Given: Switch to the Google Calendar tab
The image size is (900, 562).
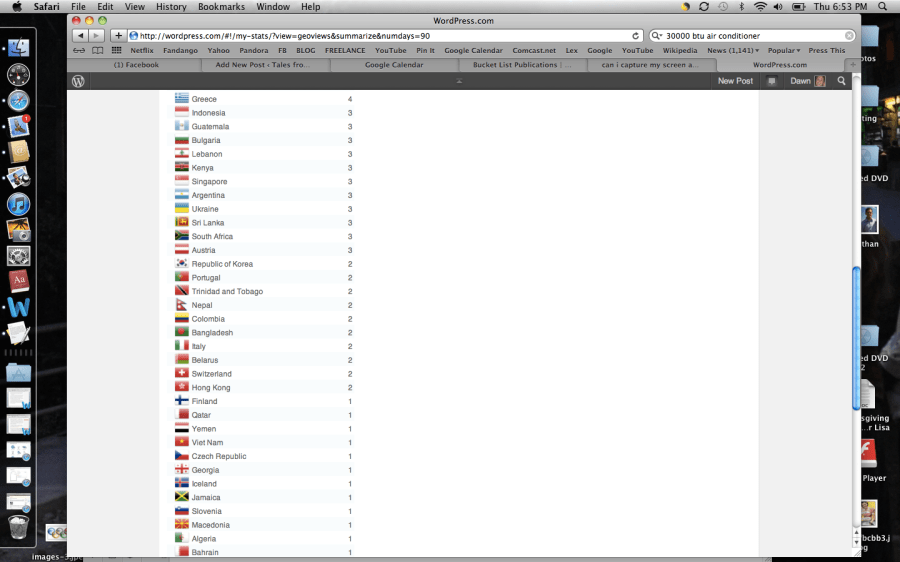Looking at the screenshot, I should click(x=393, y=65).
